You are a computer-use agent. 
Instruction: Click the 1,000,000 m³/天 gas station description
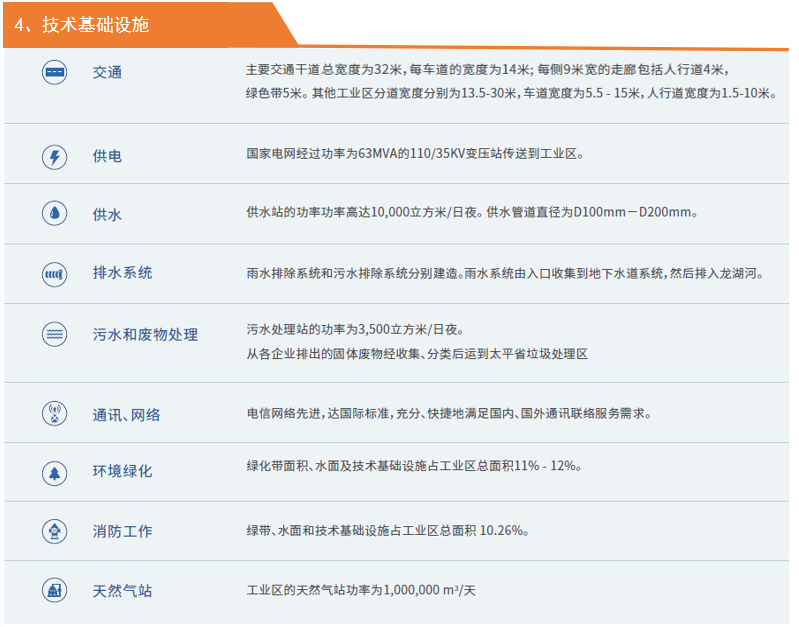coord(361,590)
